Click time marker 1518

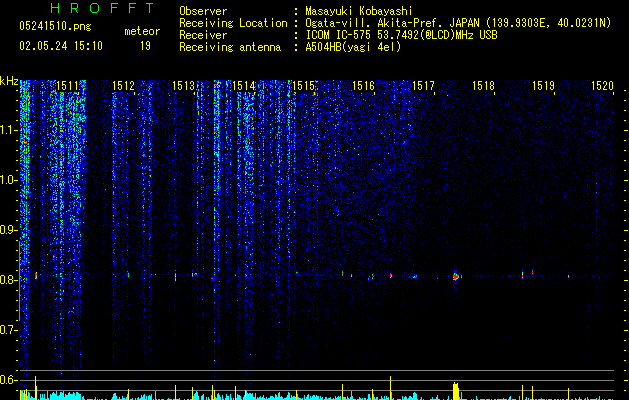(x=483, y=86)
